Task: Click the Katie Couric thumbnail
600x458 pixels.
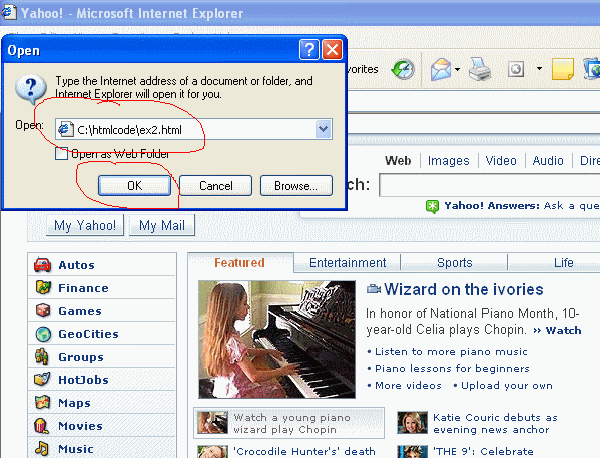Action: [412, 423]
